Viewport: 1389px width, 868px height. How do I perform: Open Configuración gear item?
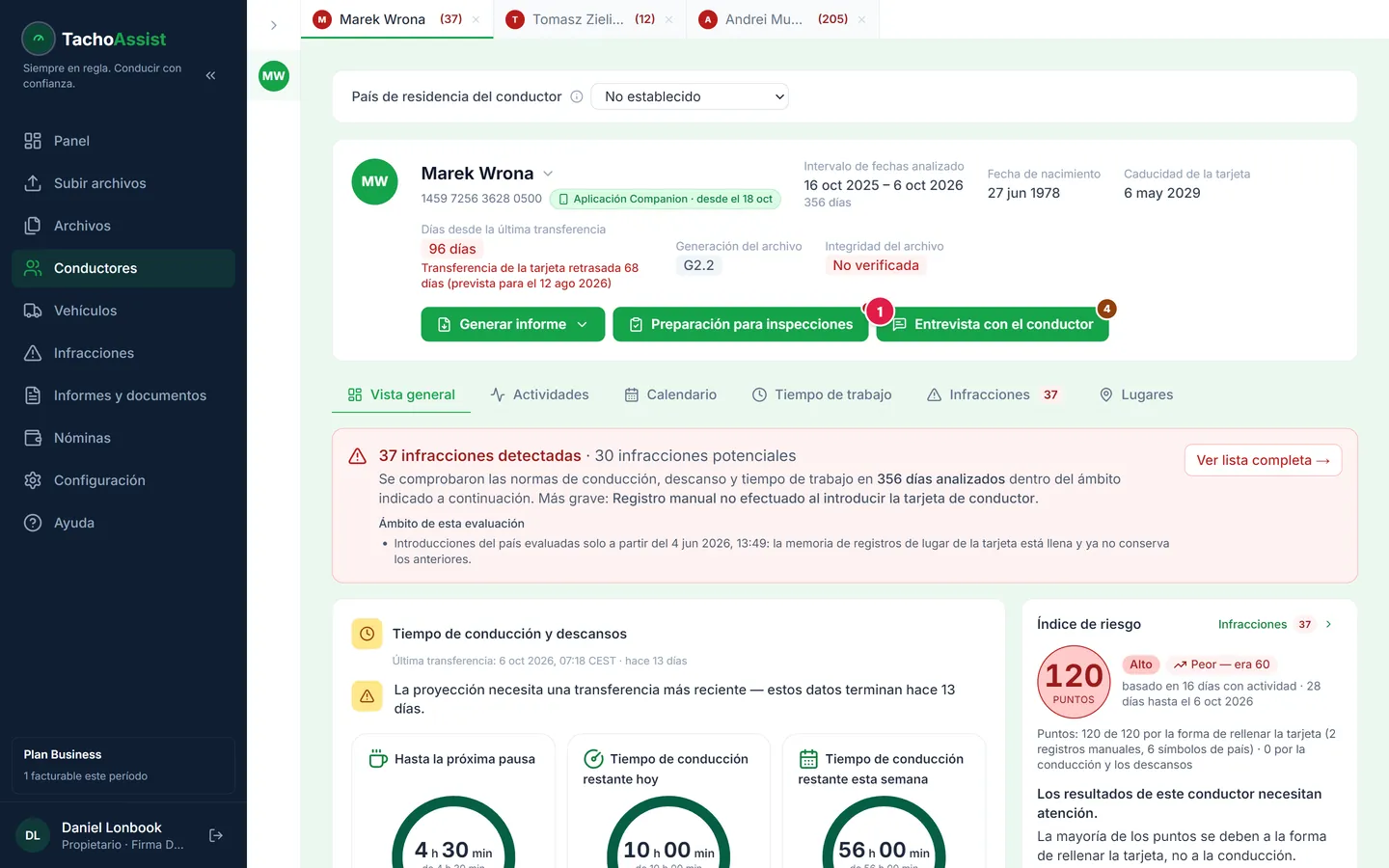click(123, 480)
